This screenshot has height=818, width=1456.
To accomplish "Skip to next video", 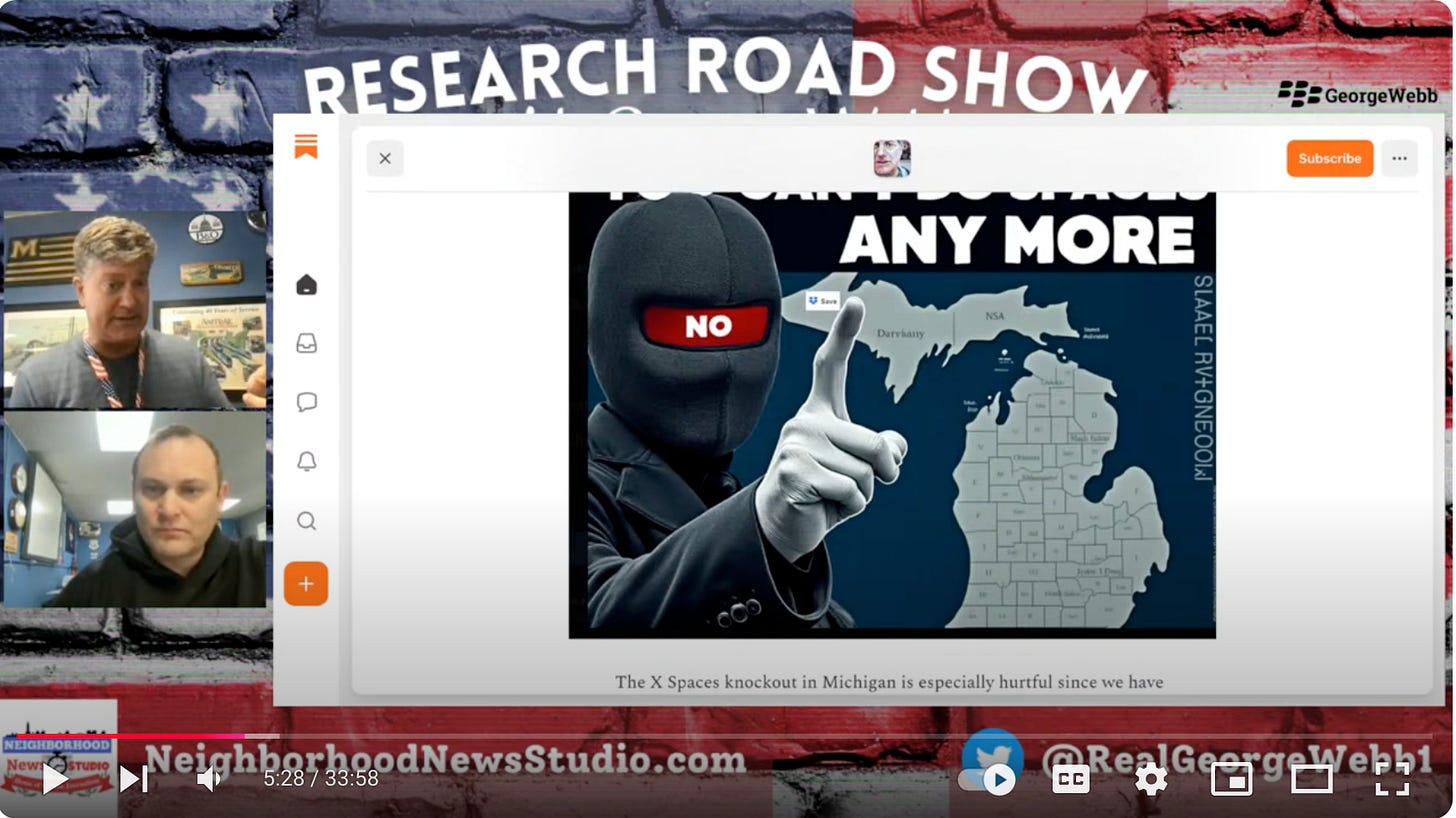I will click(x=134, y=778).
